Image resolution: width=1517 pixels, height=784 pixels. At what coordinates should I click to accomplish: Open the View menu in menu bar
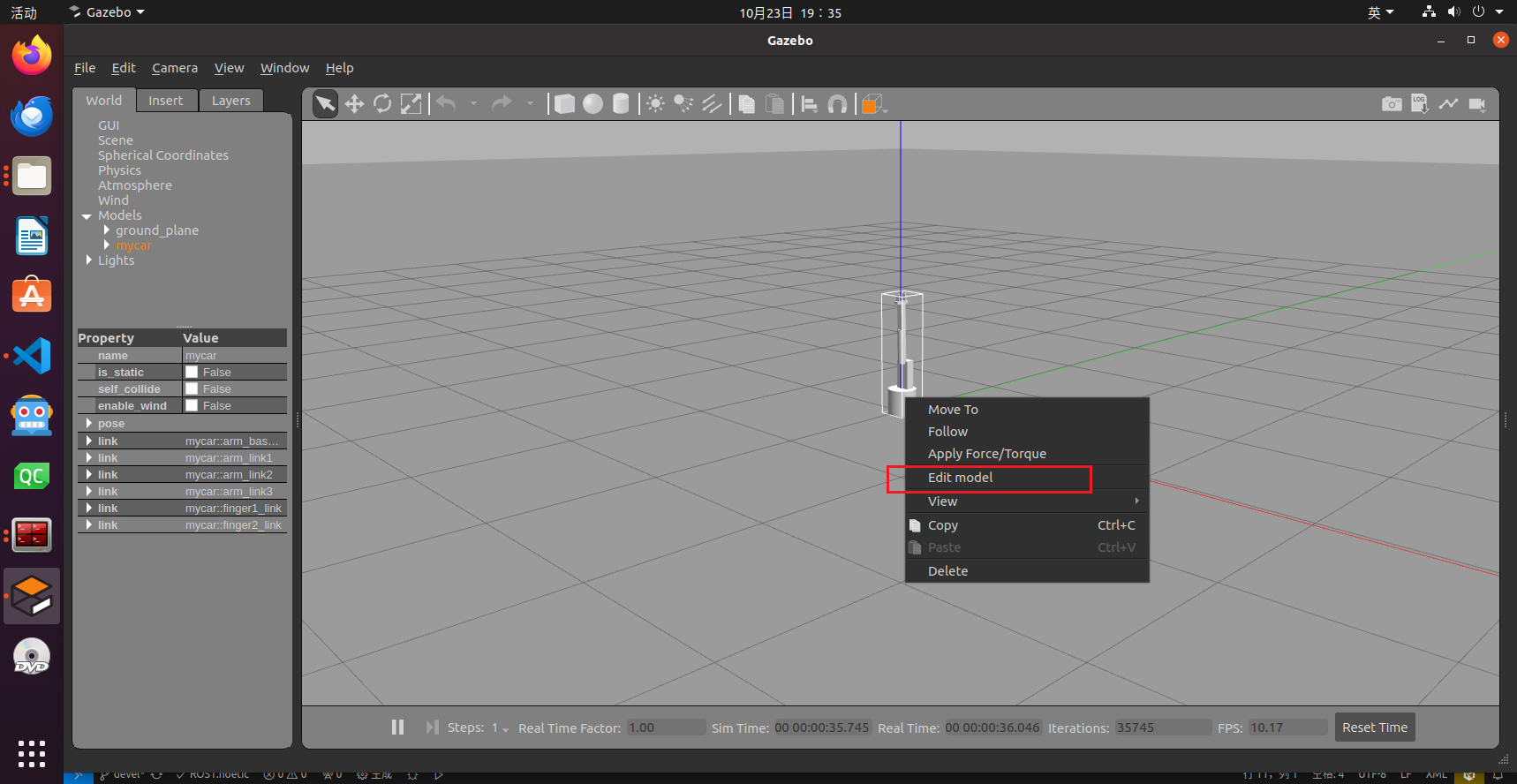(229, 68)
